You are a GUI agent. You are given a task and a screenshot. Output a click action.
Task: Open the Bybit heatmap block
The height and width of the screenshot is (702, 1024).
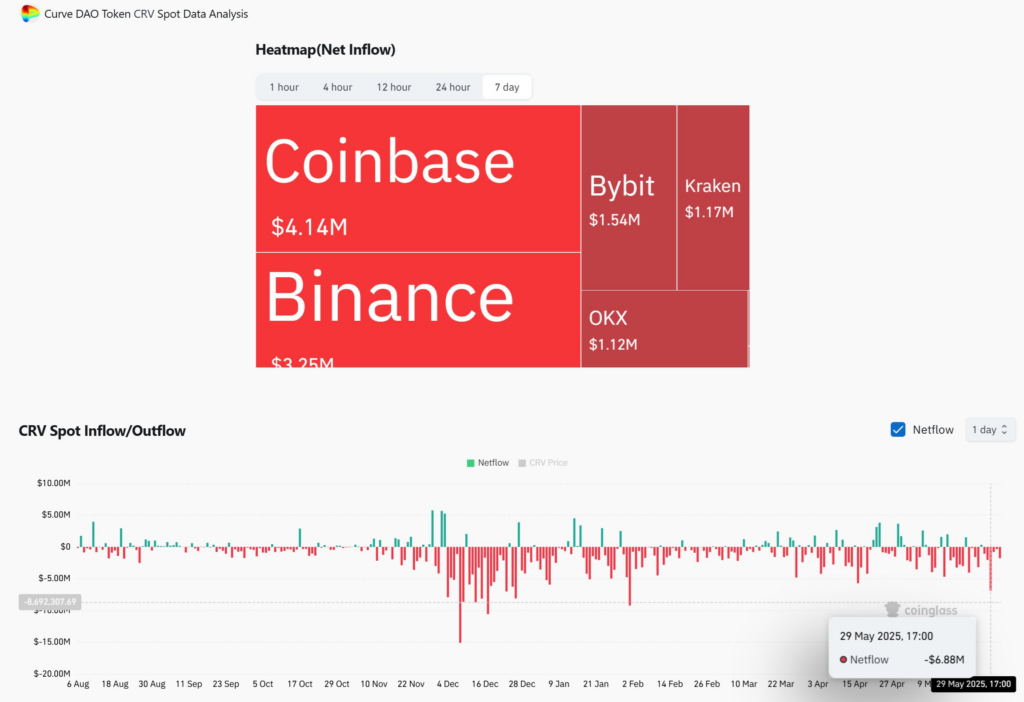click(628, 197)
